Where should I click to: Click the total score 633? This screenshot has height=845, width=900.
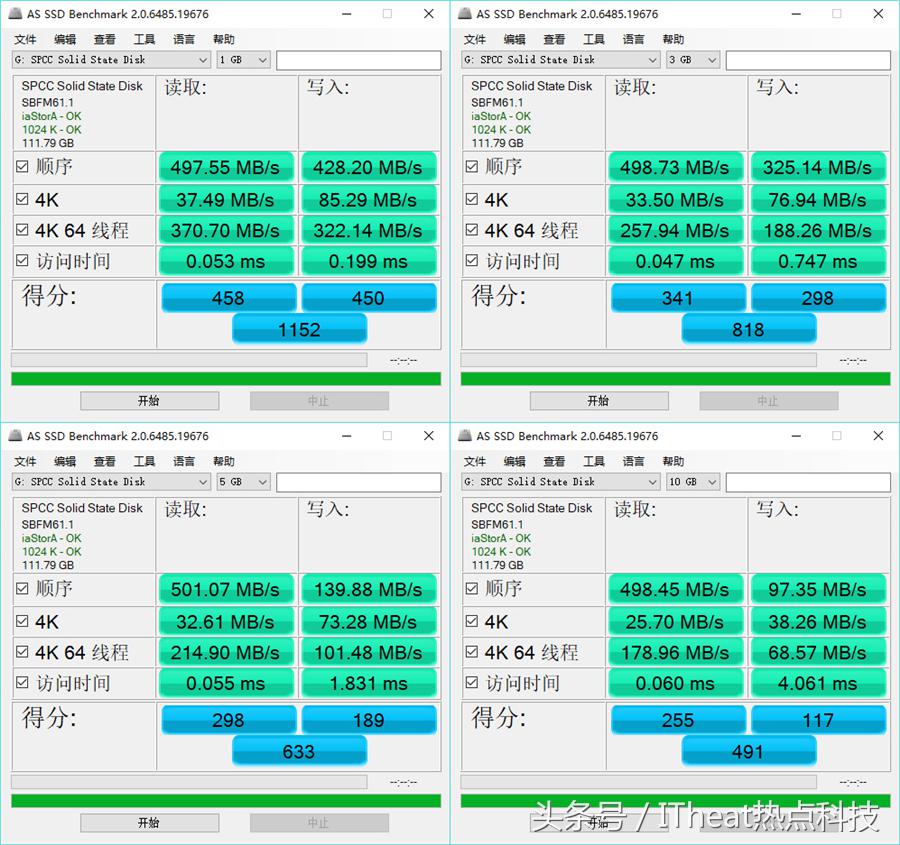point(299,751)
